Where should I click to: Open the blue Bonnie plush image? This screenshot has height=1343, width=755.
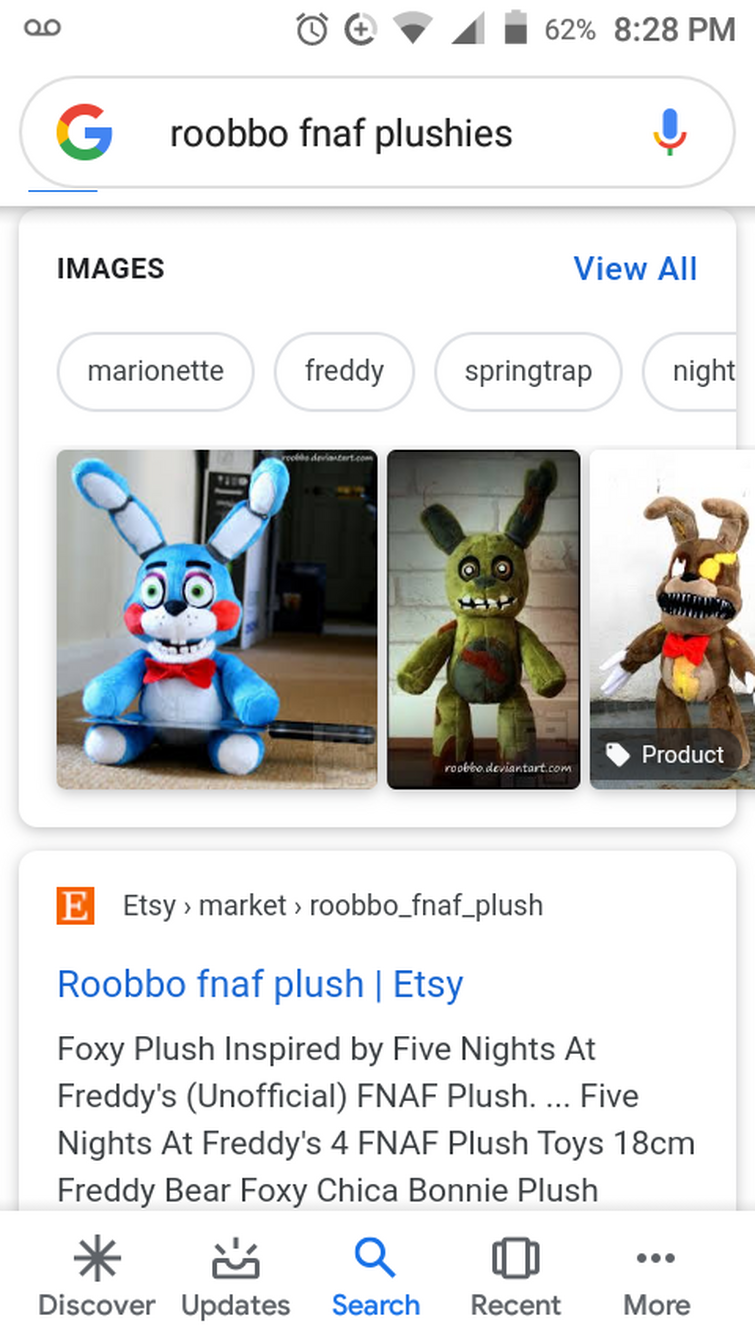coord(217,619)
